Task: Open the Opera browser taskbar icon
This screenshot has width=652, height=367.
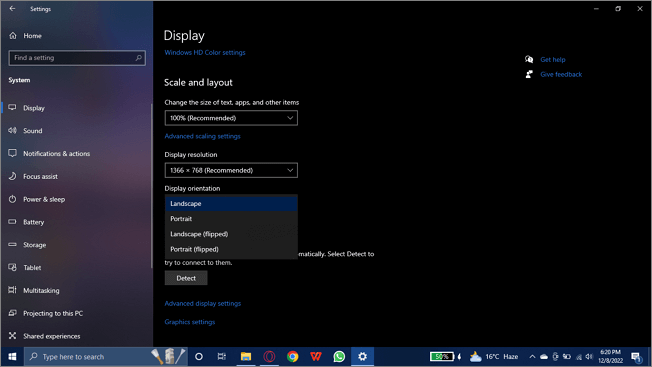Action: tap(269, 357)
